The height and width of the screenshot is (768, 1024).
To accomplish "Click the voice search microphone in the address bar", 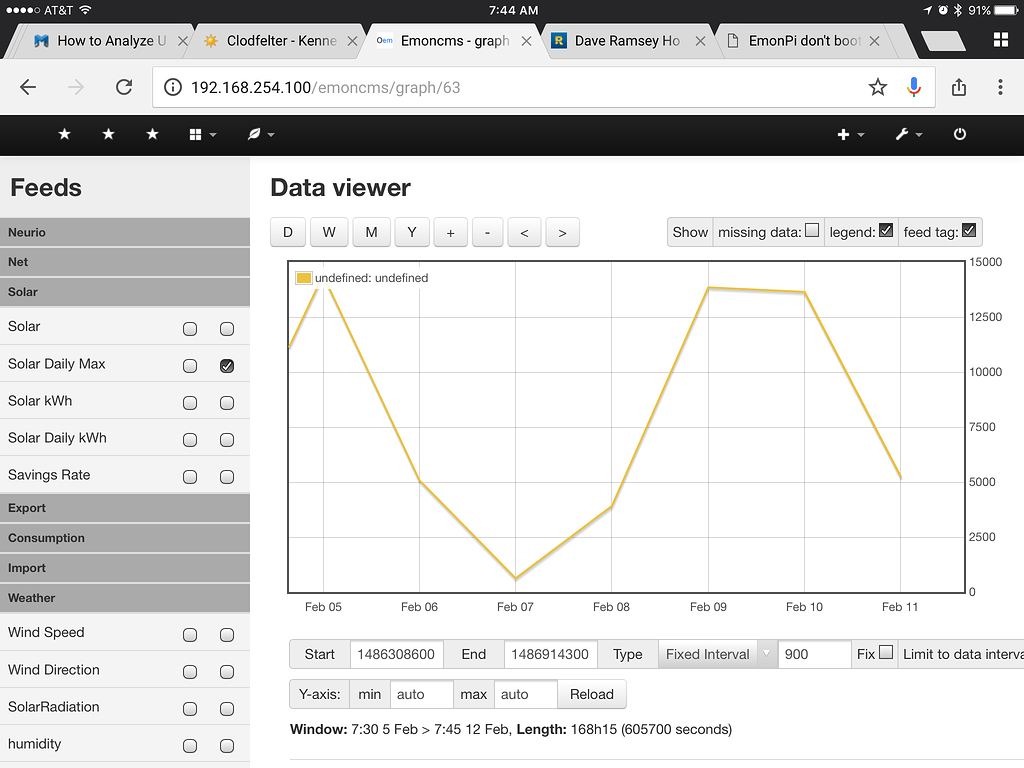I will pyautogui.click(x=913, y=87).
